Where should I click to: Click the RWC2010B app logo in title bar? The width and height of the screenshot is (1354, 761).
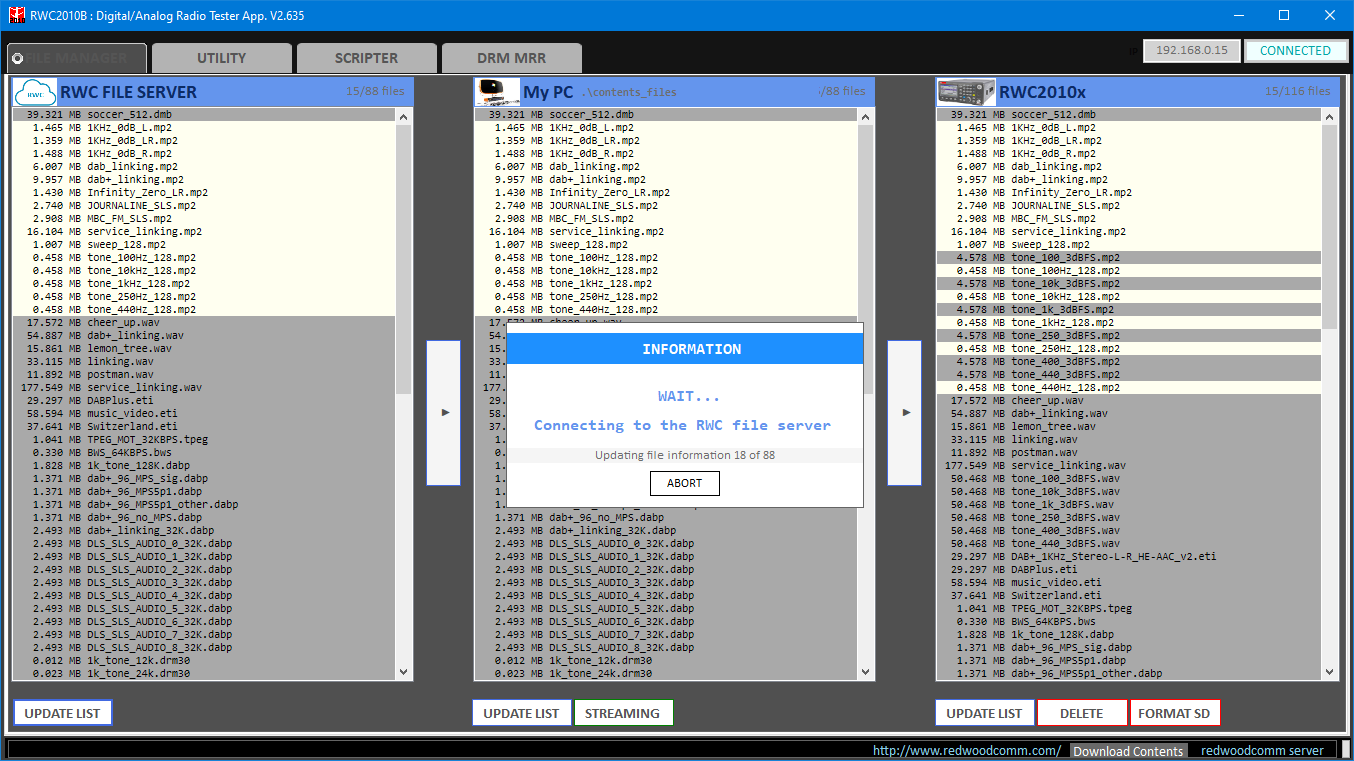click(x=16, y=16)
